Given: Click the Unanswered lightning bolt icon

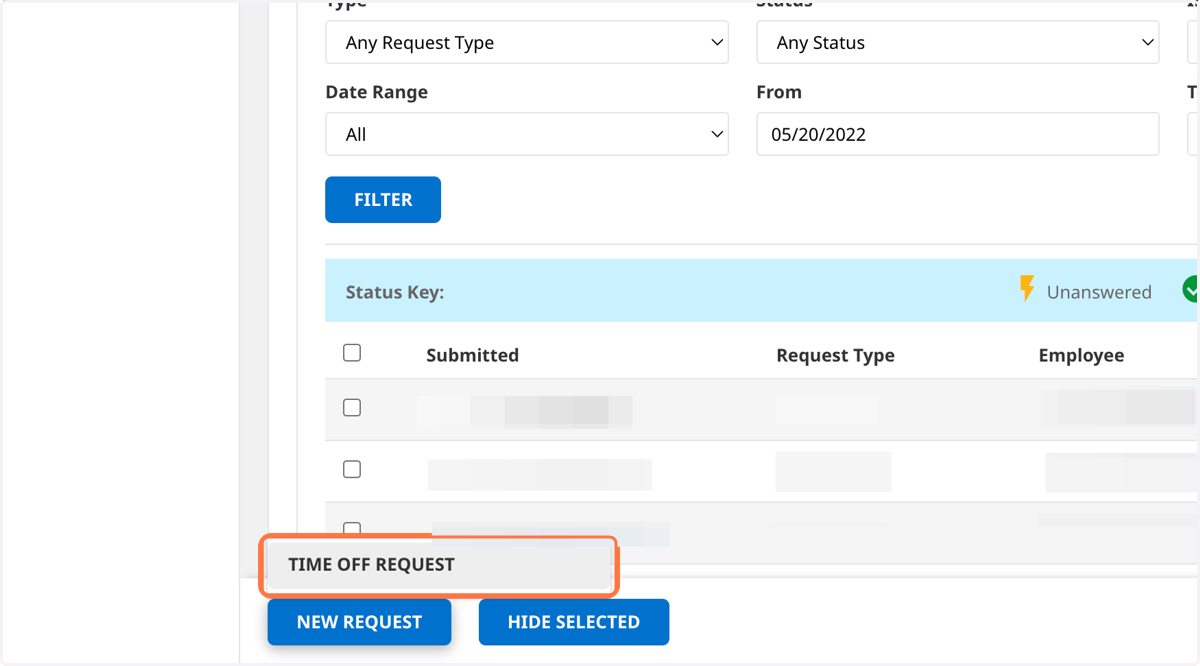Looking at the screenshot, I should point(1027,290).
